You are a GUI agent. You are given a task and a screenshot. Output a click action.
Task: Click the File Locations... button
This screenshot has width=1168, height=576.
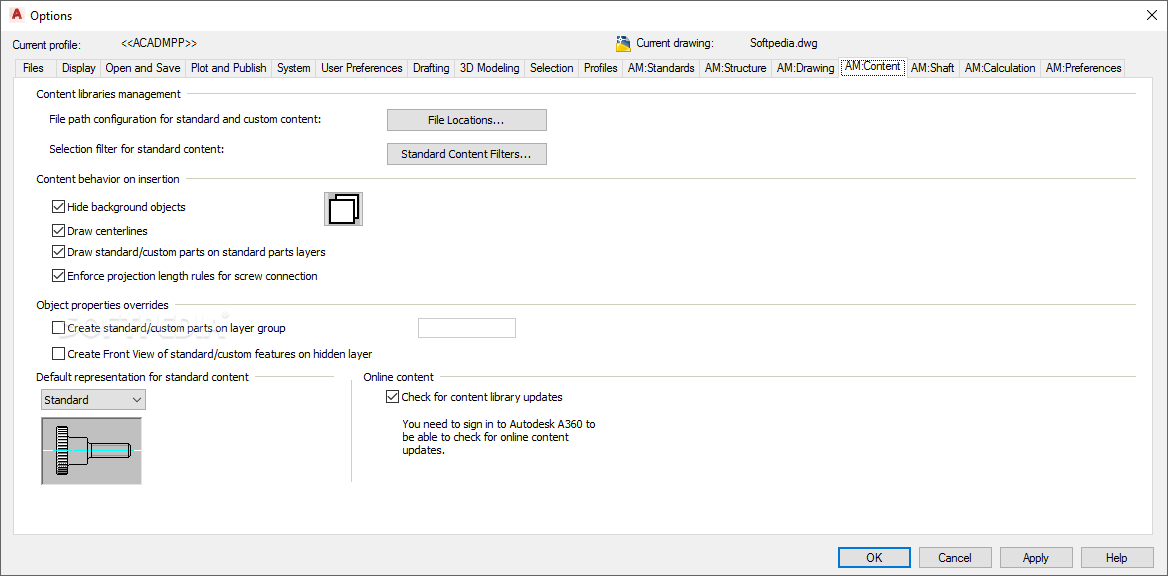(x=466, y=120)
